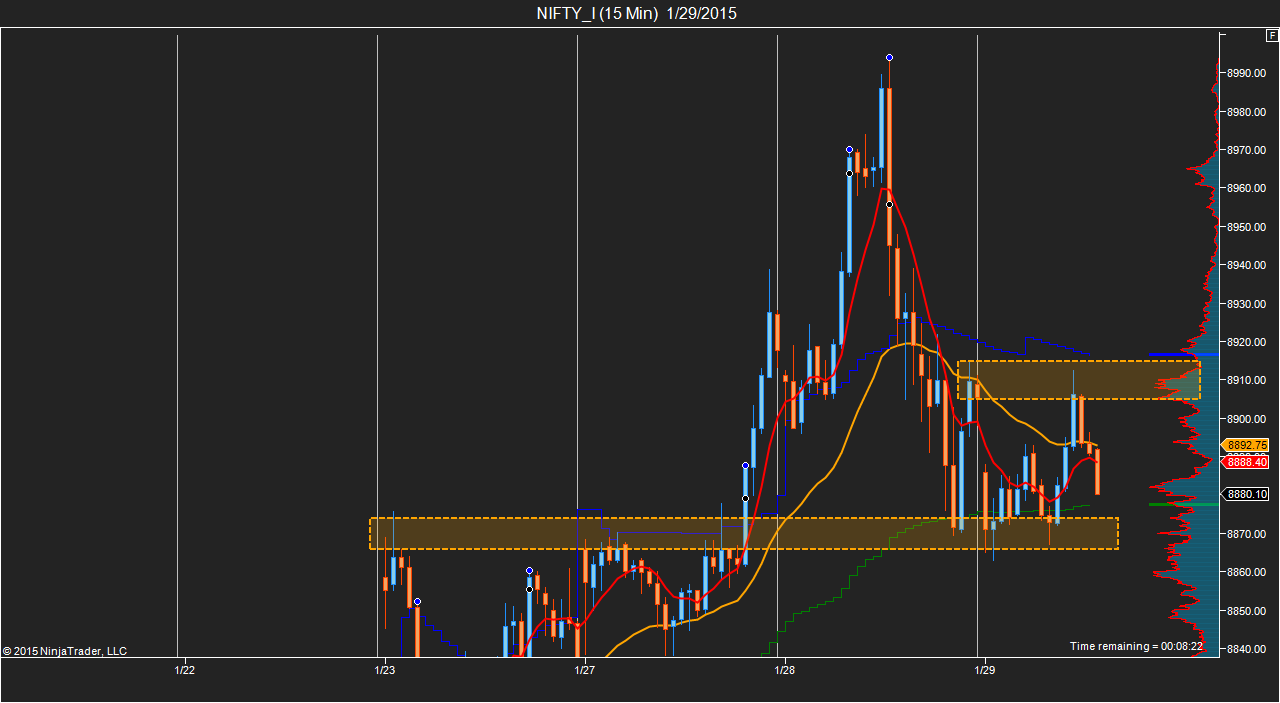The width and height of the screenshot is (1280, 703).
Task: Select the orange 8892.75 price marker
Action: pos(1245,445)
